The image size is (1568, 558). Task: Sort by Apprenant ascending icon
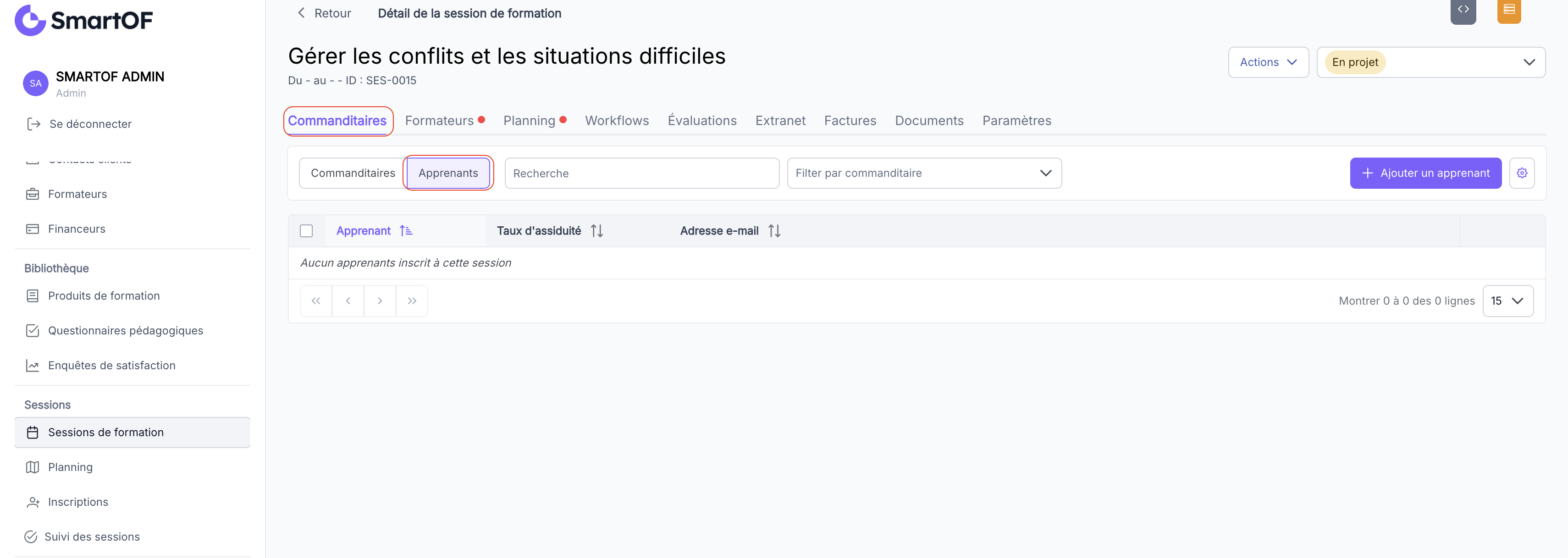pos(406,230)
